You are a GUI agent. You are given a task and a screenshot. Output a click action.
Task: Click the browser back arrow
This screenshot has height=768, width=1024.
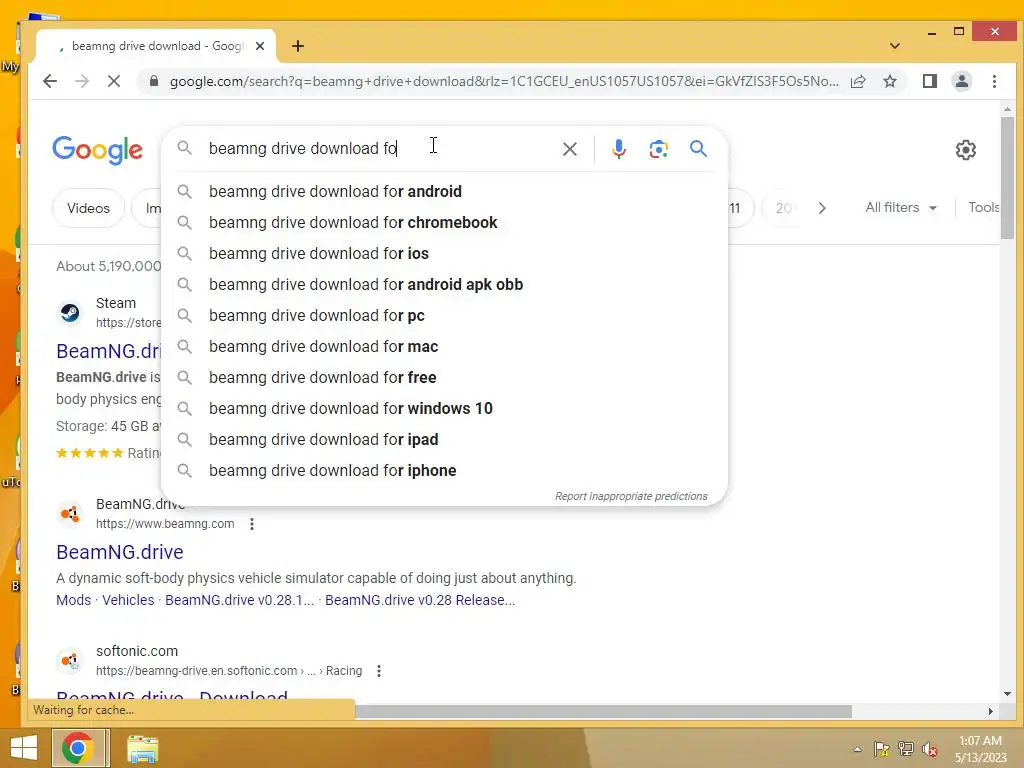[50, 82]
